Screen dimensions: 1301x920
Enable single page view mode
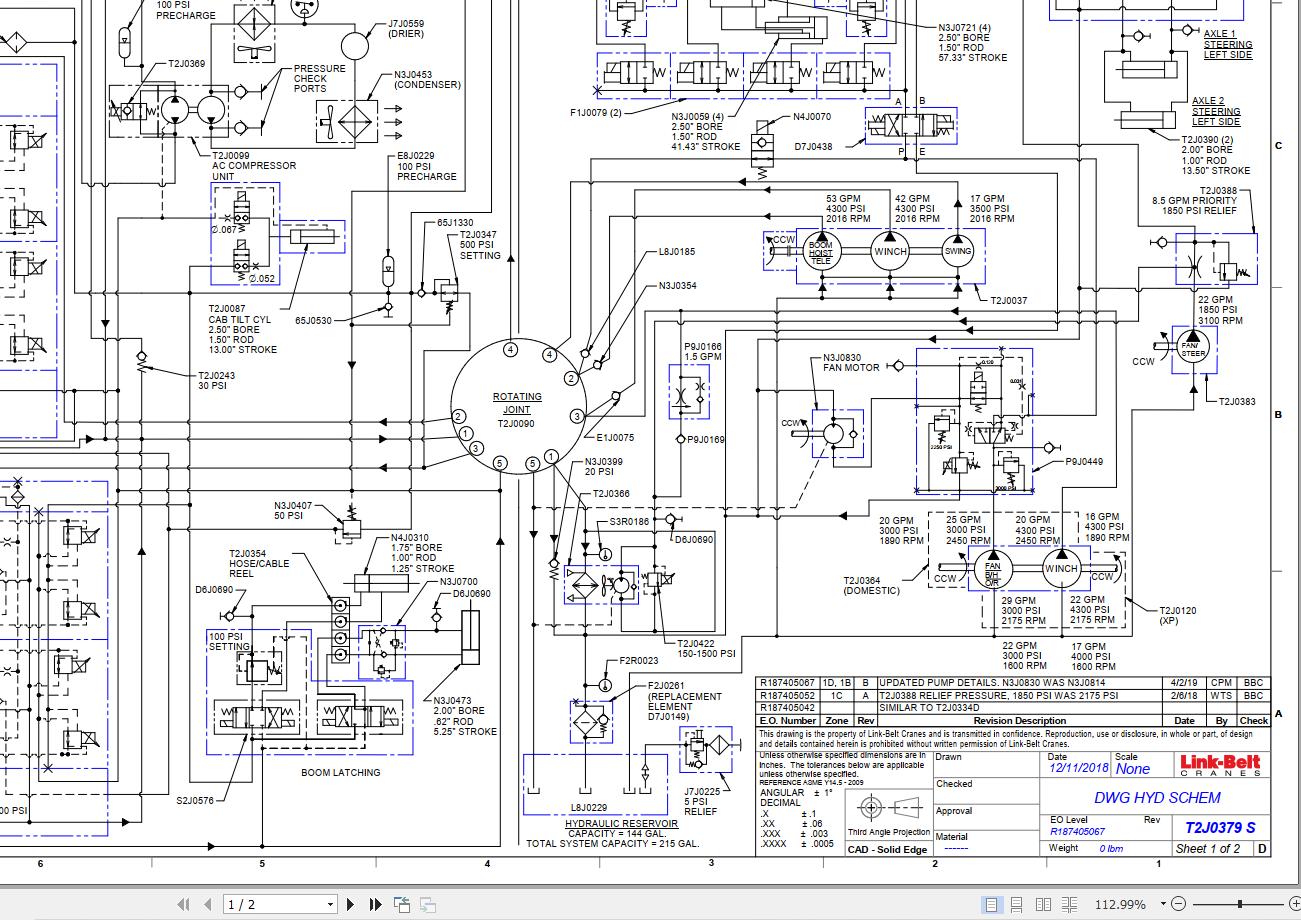pyautogui.click(x=991, y=904)
